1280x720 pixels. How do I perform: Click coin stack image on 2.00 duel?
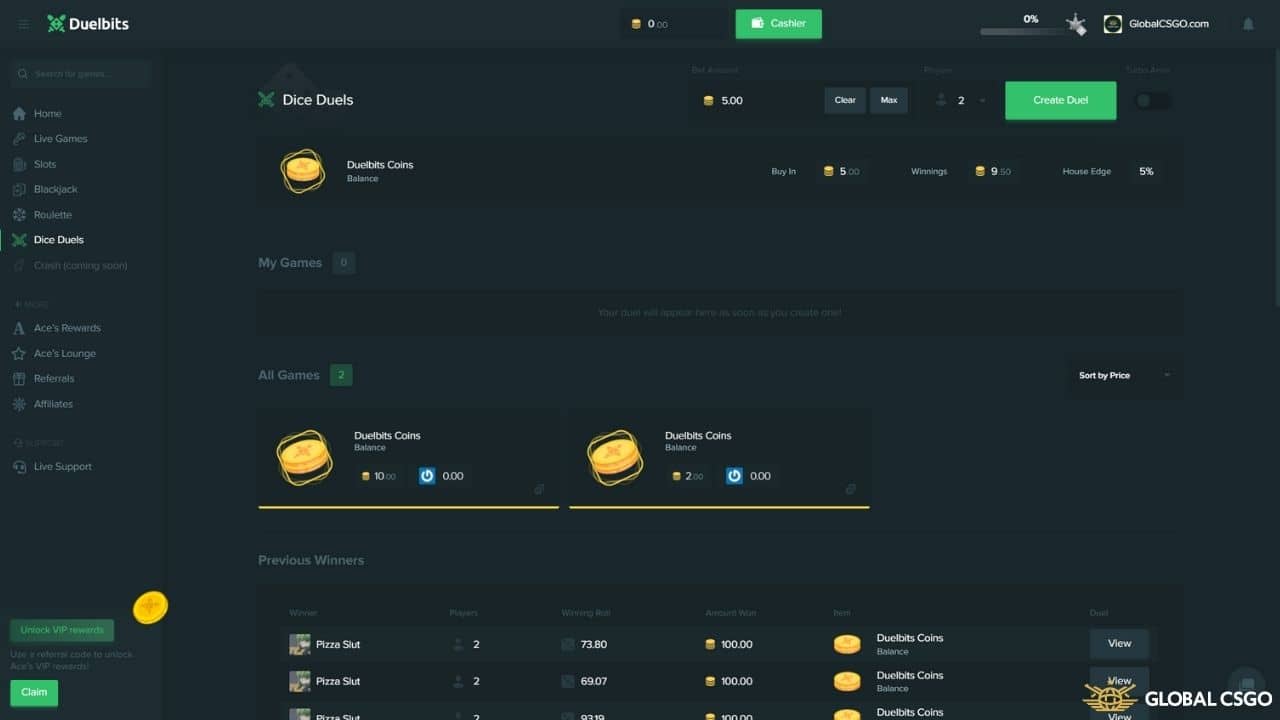pos(615,458)
